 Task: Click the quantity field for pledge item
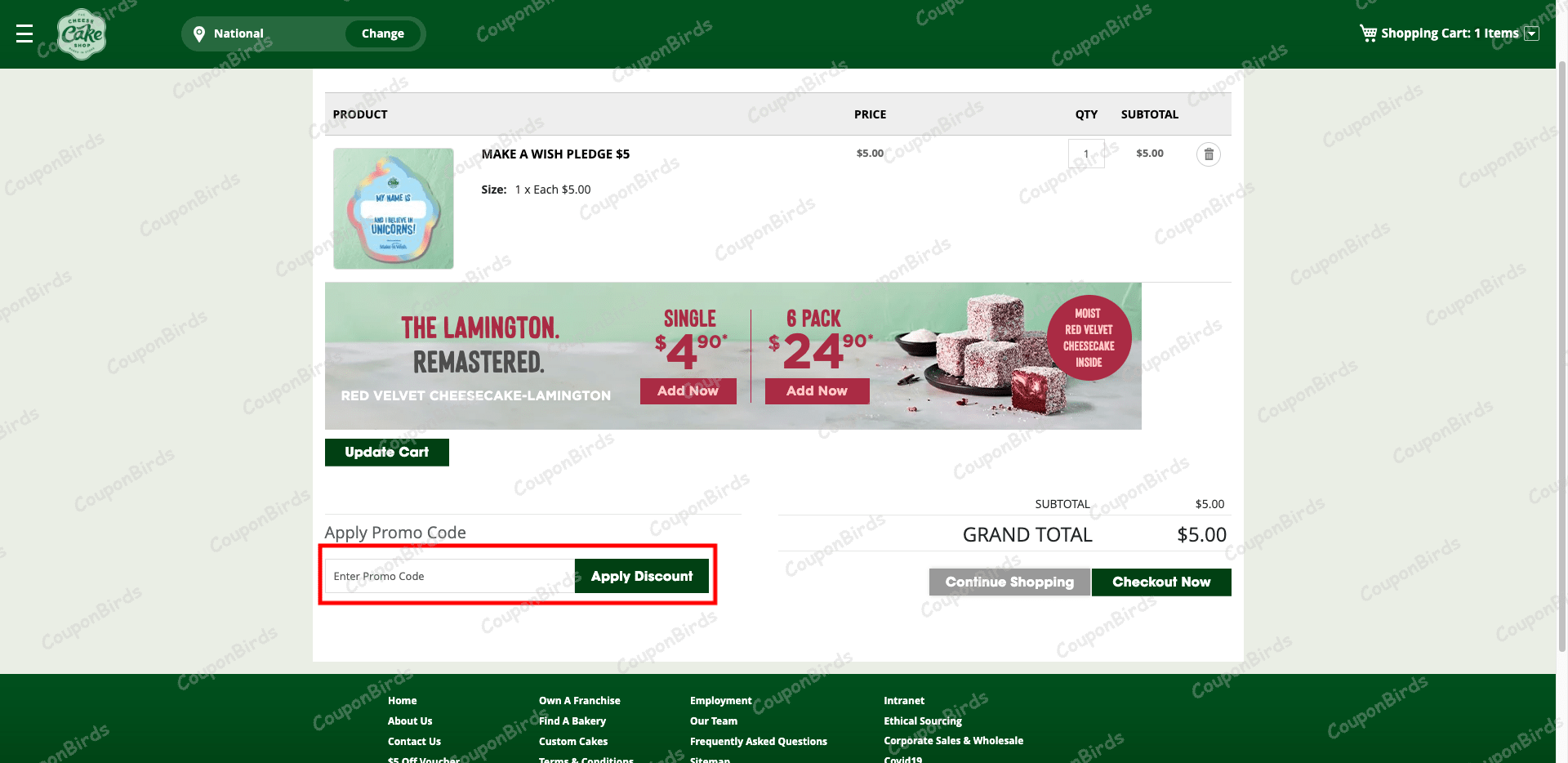click(1085, 154)
